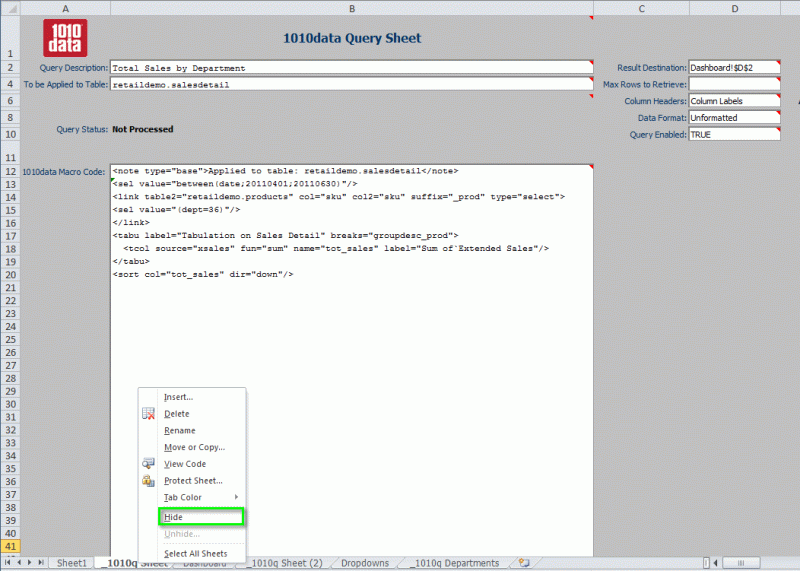Screen dimensions: 800x571
Task: Go to previous sheet tab using arrow
Action: point(19,562)
